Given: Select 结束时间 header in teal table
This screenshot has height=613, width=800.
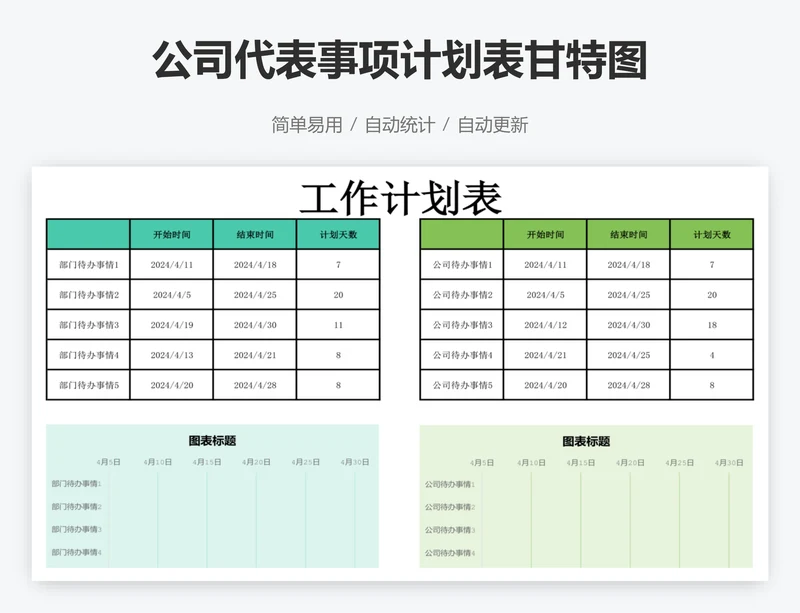Looking at the screenshot, I should click(x=255, y=234).
